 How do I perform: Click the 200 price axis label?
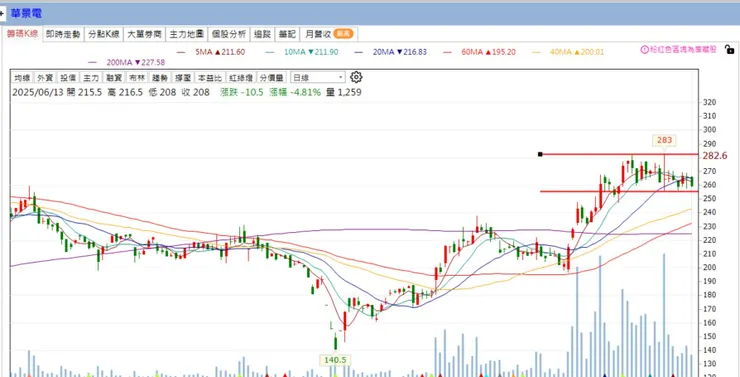709,267
